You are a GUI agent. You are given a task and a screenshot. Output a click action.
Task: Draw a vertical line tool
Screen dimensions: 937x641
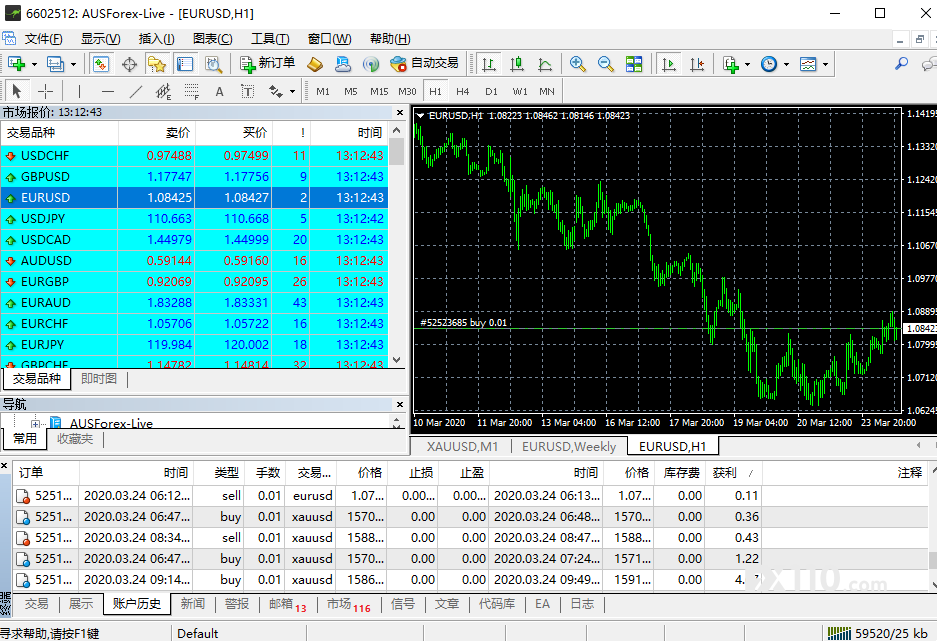79,91
